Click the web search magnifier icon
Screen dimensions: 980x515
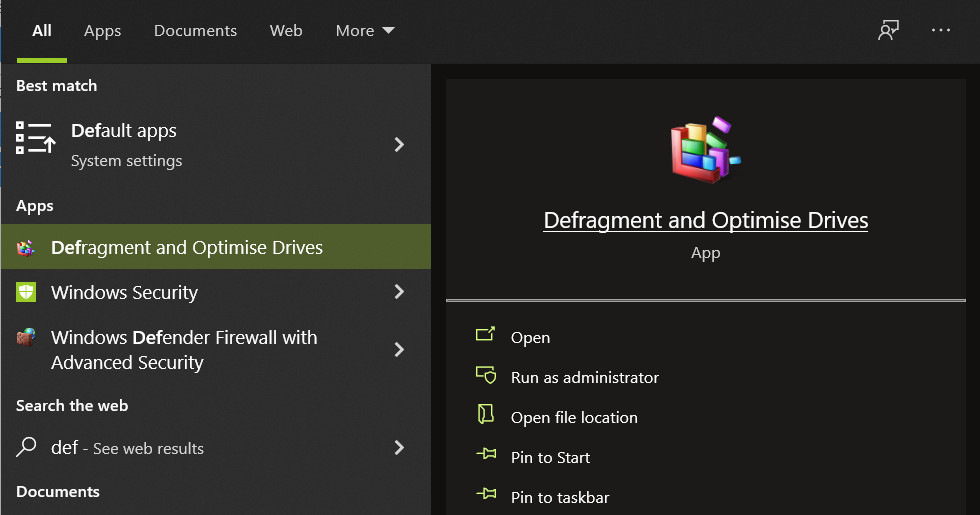coord(28,447)
